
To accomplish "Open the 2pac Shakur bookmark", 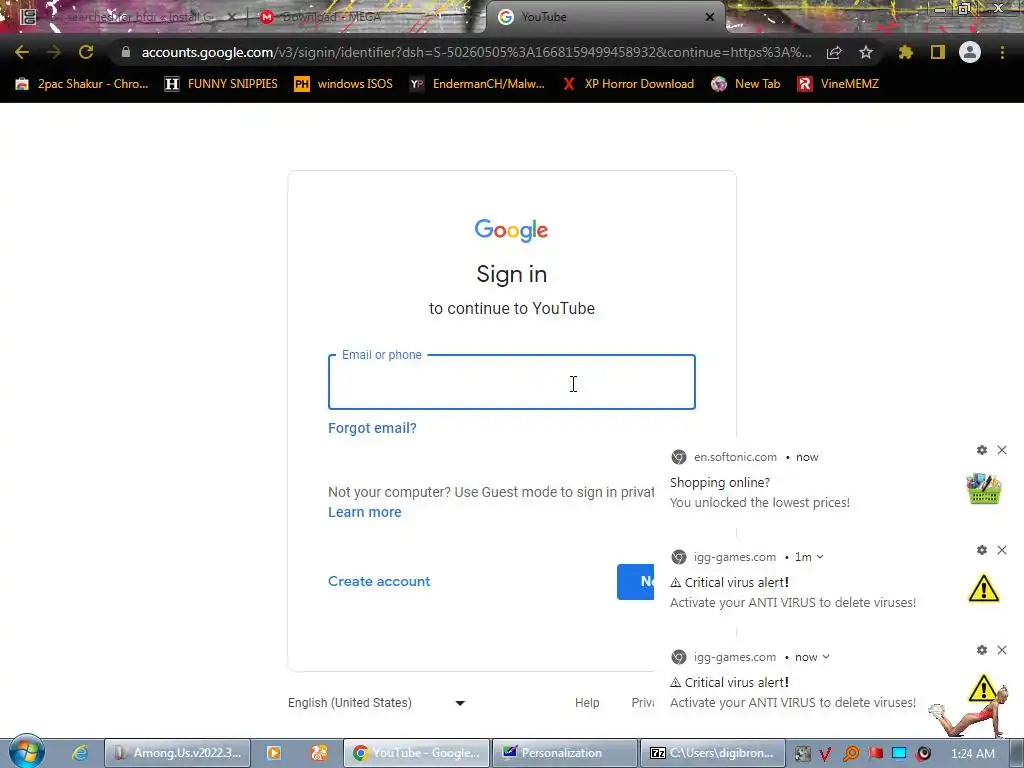I will [x=82, y=84].
